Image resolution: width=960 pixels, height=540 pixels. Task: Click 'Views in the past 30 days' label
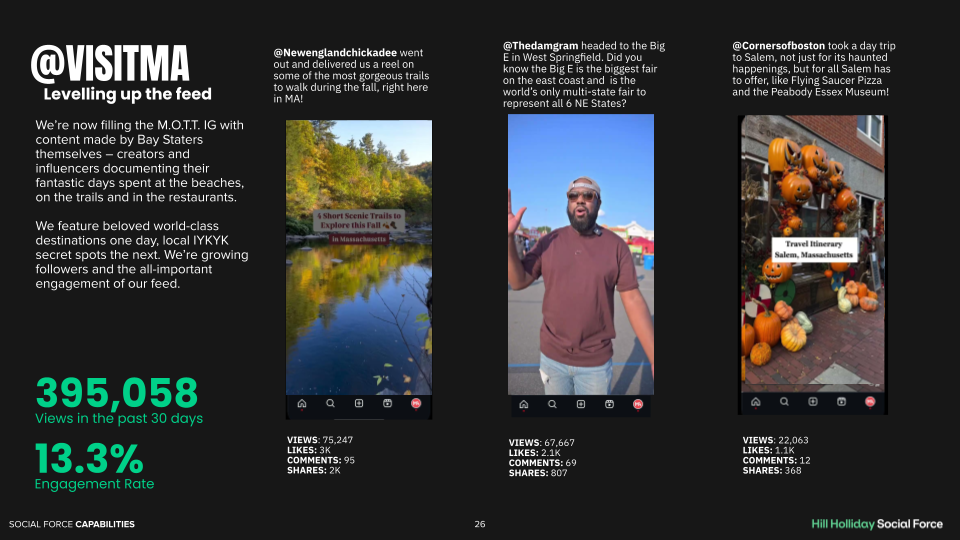pyautogui.click(x=119, y=419)
